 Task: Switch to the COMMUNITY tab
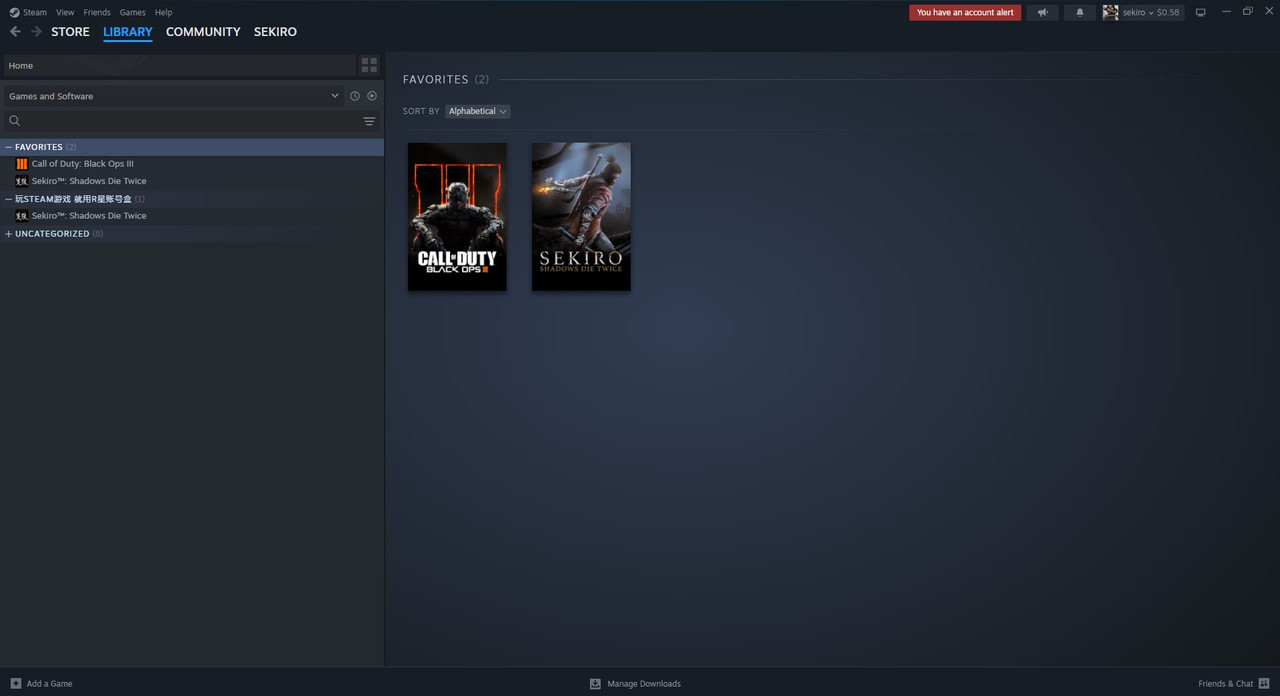[x=203, y=32]
